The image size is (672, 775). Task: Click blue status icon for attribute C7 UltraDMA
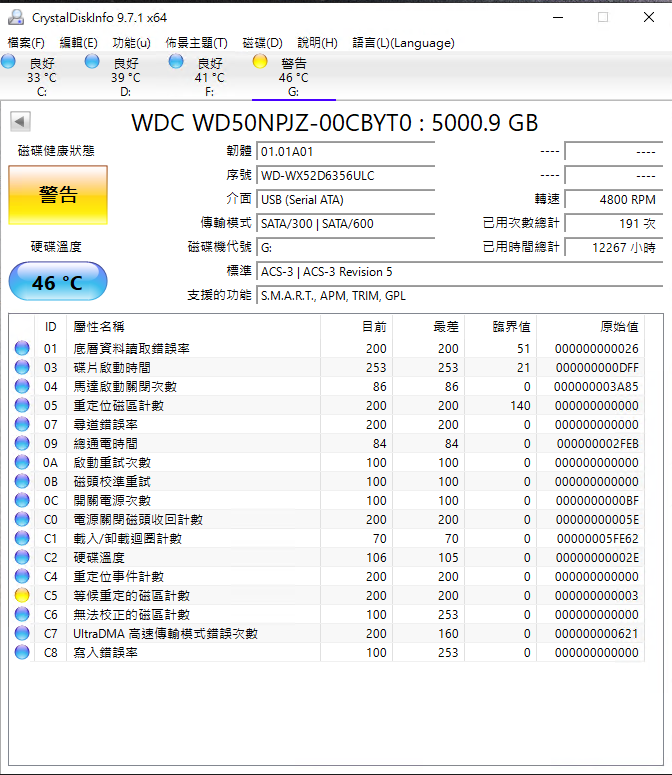tap(22, 634)
